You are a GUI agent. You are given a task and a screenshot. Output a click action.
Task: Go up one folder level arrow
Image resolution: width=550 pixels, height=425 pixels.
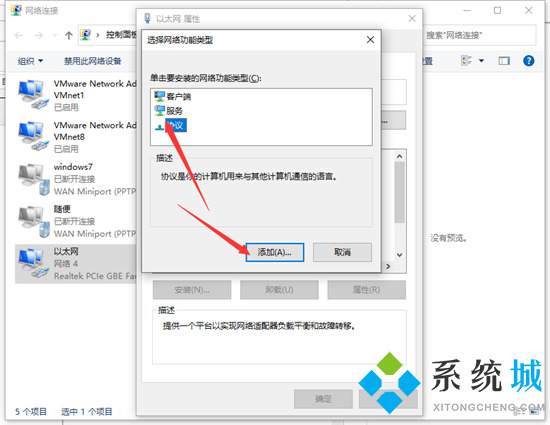coord(69,35)
